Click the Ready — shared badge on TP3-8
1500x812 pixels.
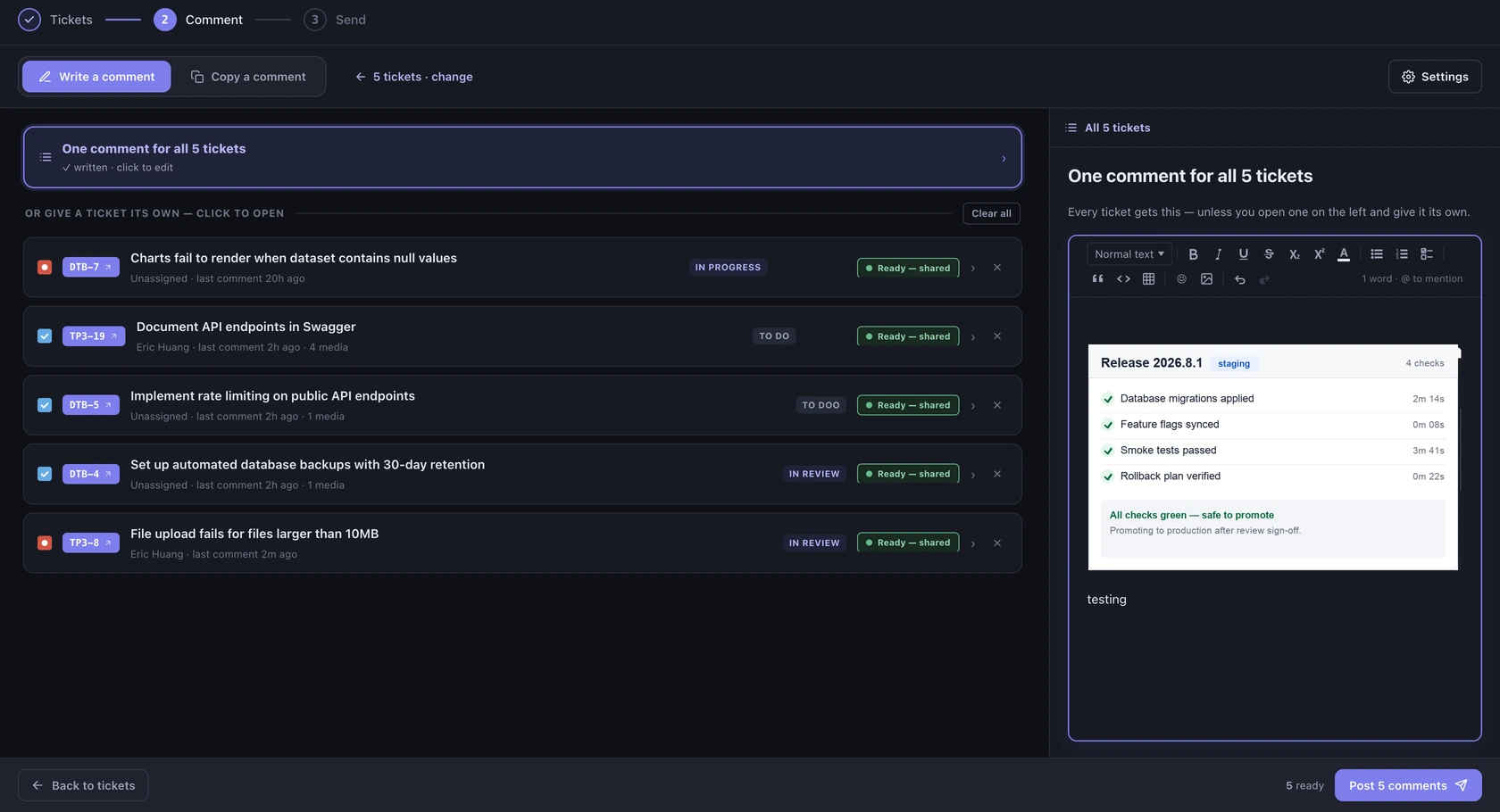pos(908,543)
